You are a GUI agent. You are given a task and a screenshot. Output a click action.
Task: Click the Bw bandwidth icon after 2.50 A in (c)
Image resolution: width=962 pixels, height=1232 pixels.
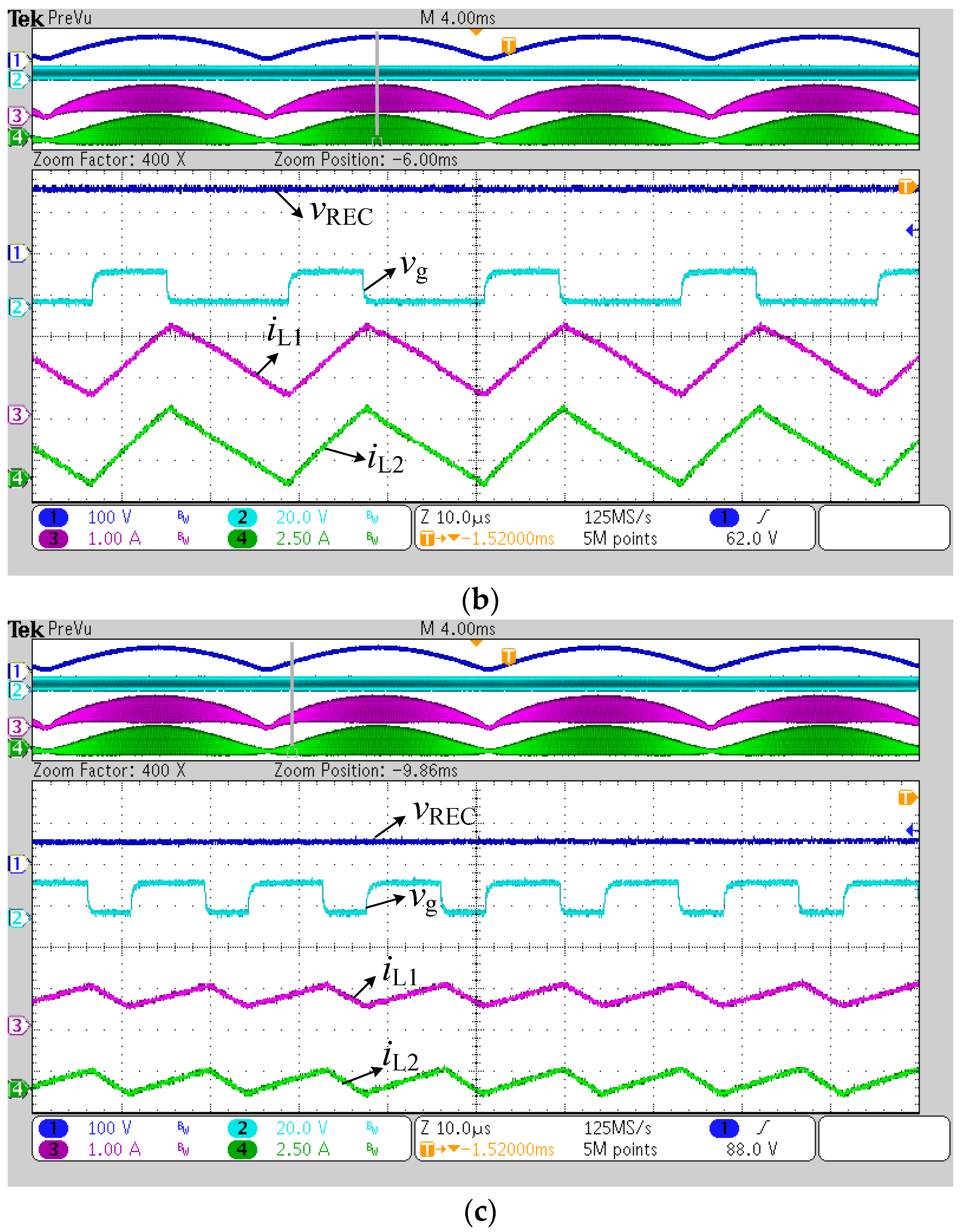coord(372,1150)
